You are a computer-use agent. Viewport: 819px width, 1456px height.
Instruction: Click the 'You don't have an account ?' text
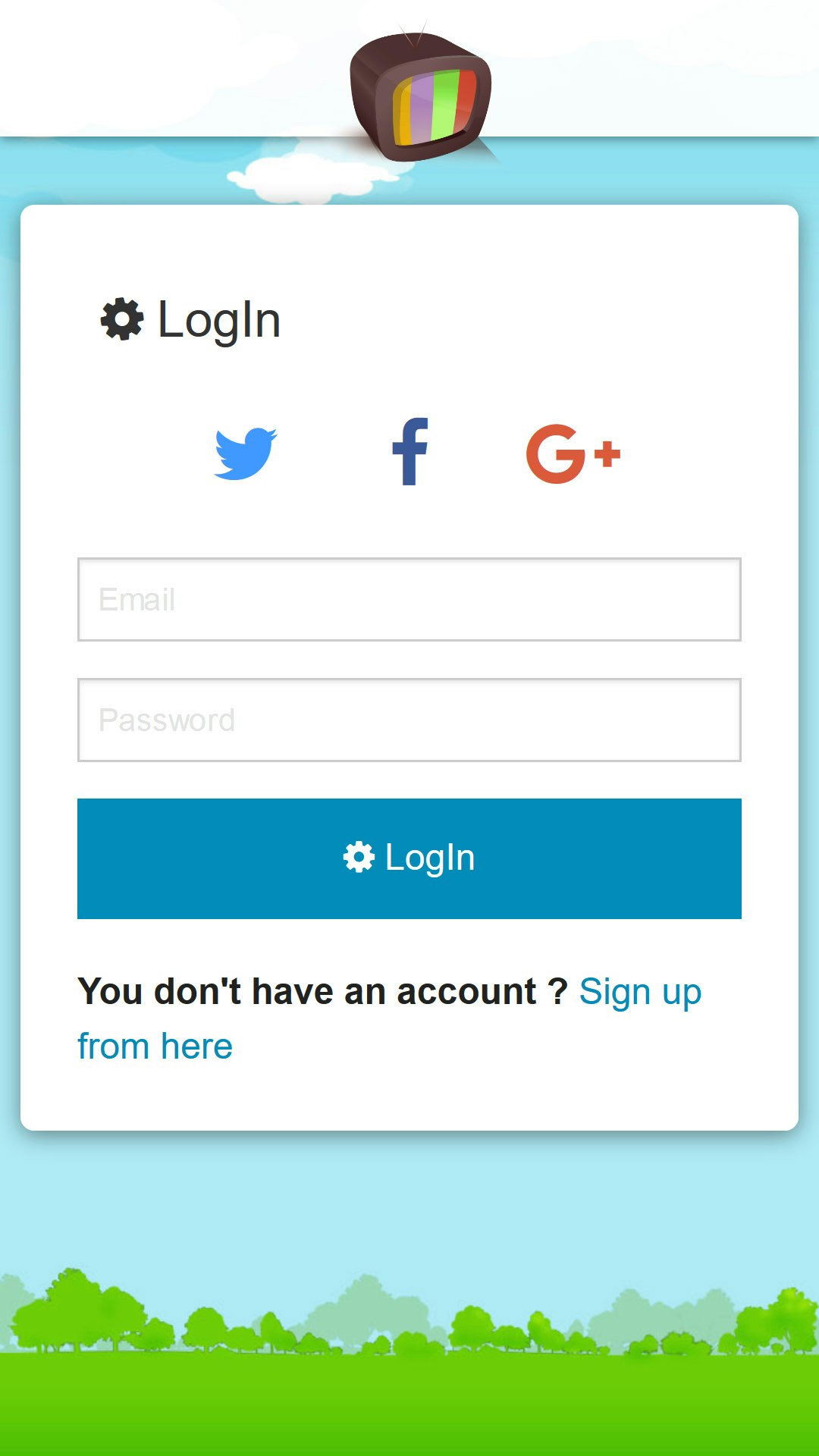[x=323, y=992]
